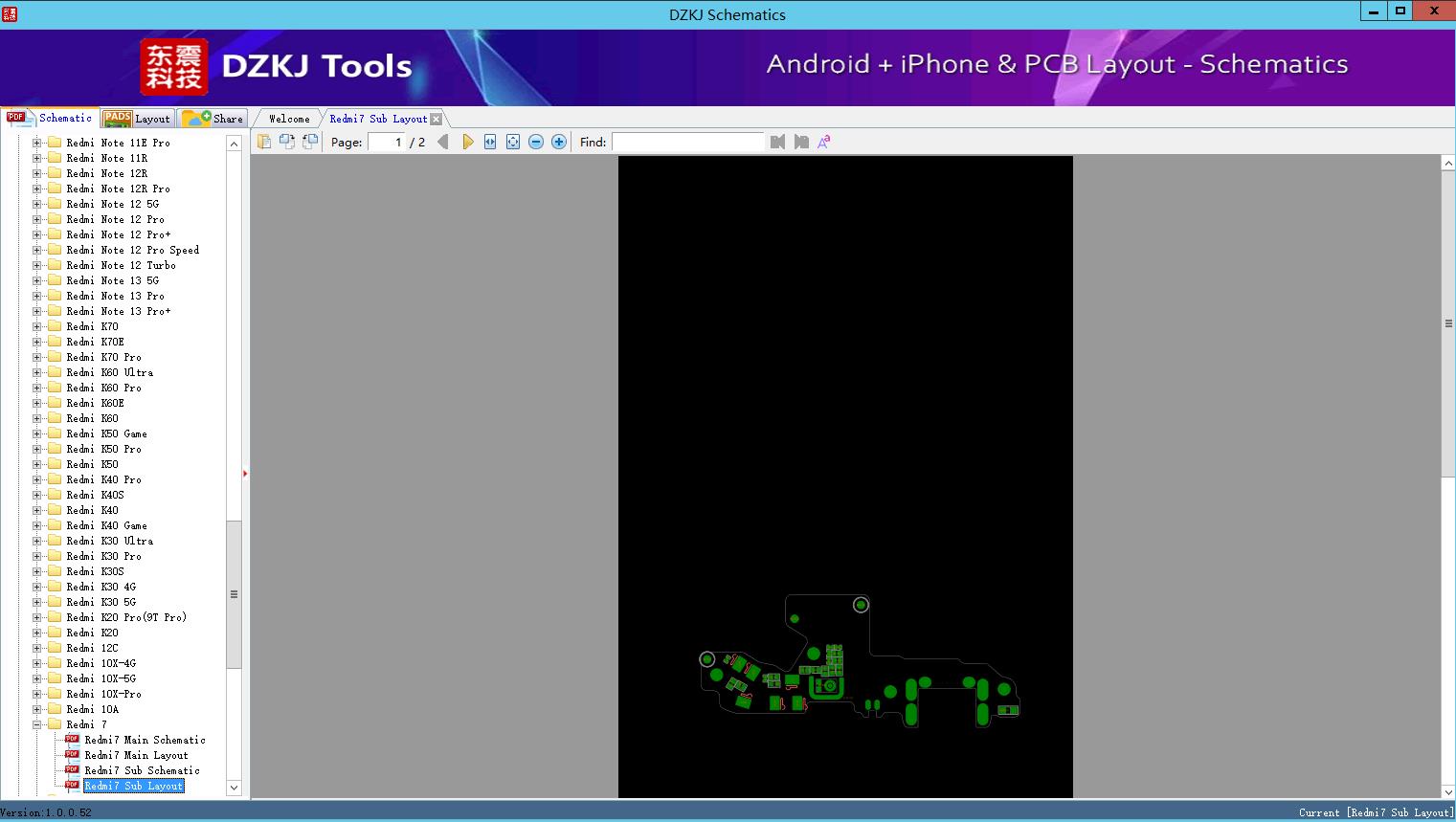Switch to the PADS Layout tab
The height and width of the screenshot is (822, 1456).
(x=137, y=119)
